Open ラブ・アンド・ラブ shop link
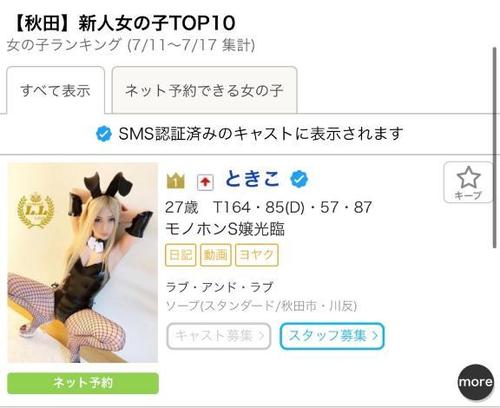Viewport: 500px width, 408px height. [x=220, y=287]
